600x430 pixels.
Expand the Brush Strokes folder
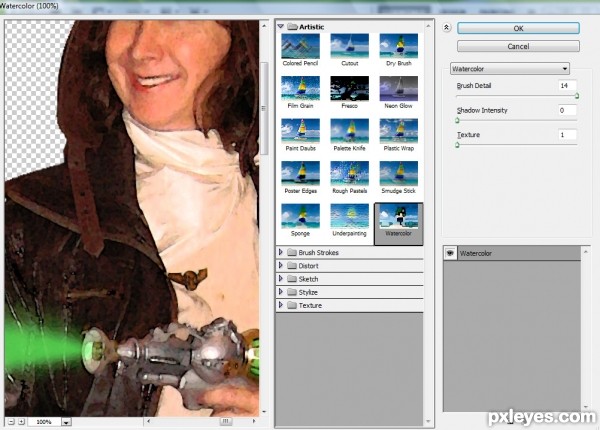tap(280, 252)
